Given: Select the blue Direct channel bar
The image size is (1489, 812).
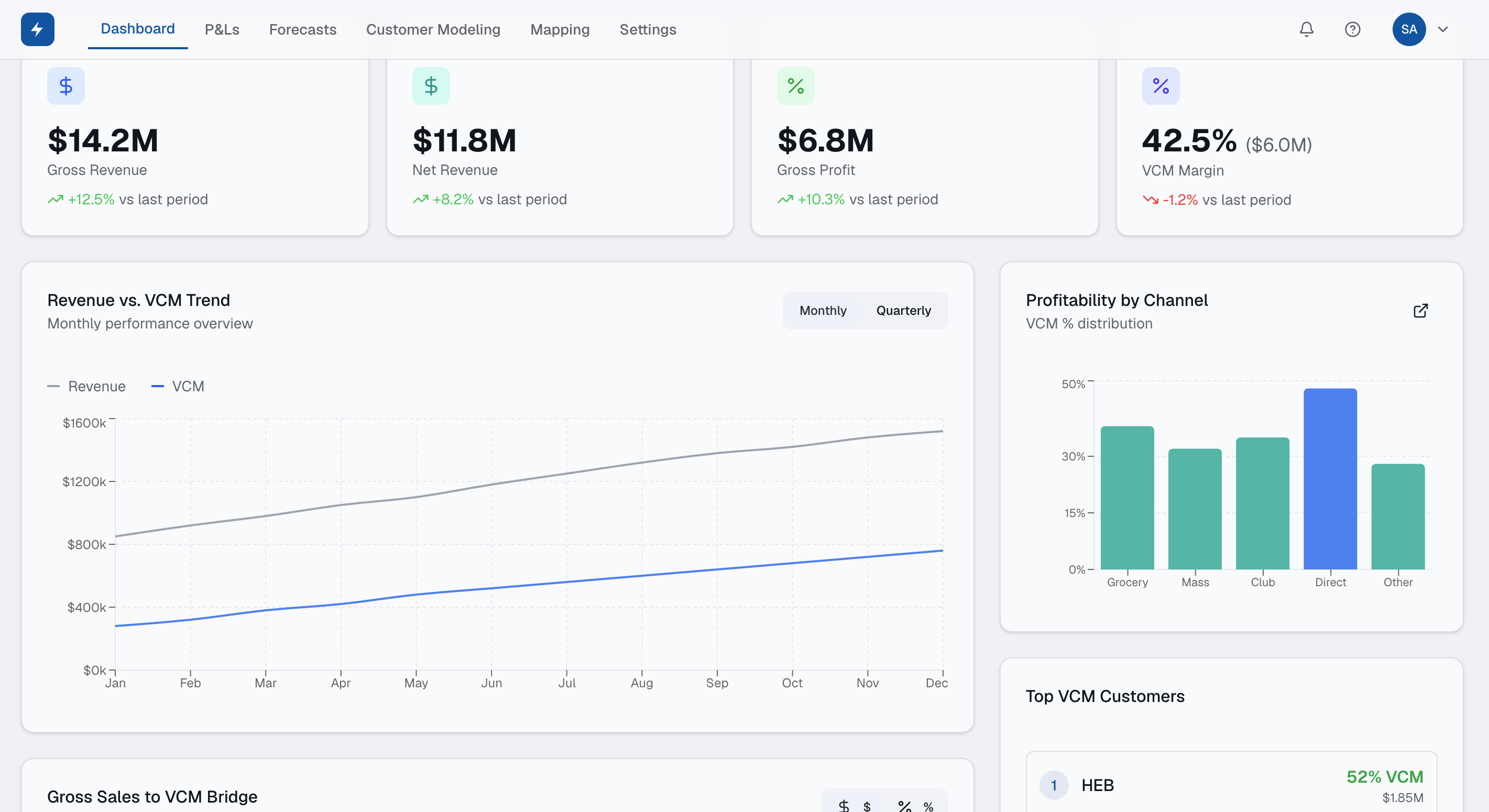Looking at the screenshot, I should click(1330, 479).
